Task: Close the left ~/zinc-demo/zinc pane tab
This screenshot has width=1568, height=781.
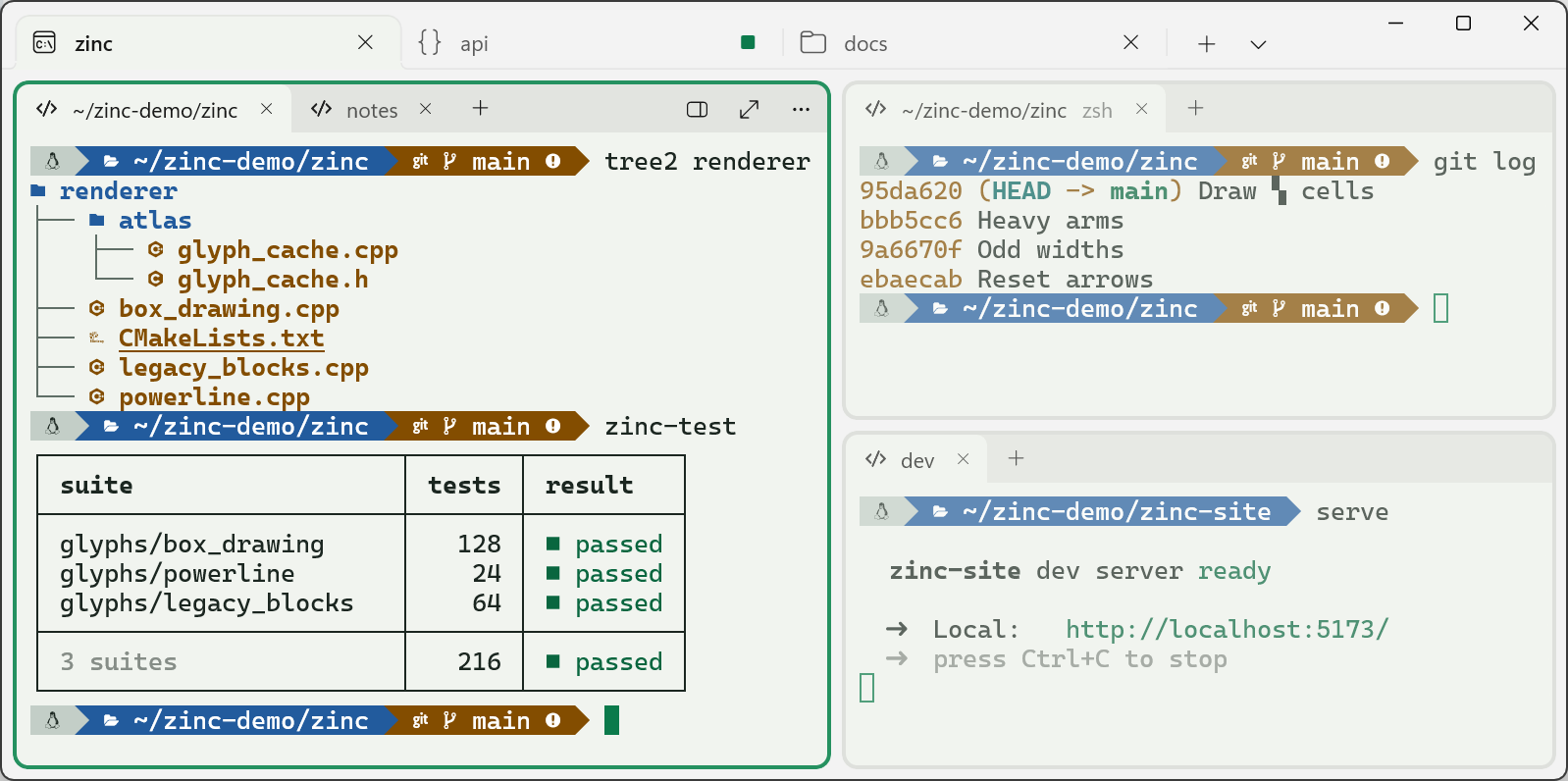Action: [266, 109]
